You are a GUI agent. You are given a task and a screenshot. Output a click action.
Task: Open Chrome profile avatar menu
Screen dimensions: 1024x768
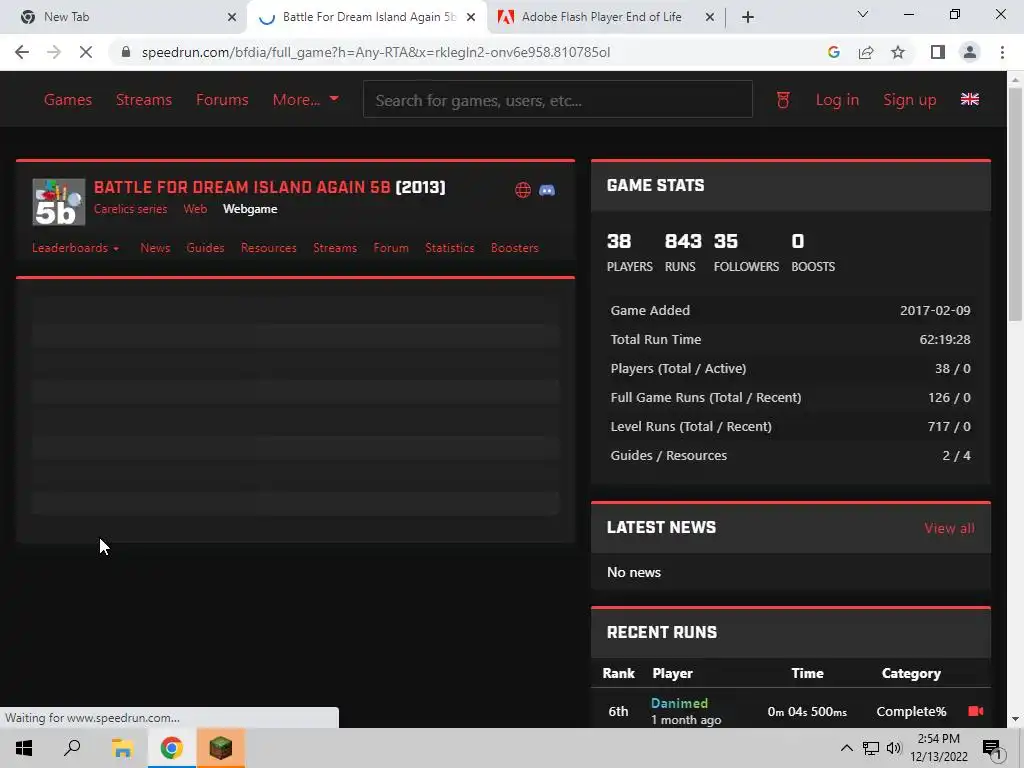click(970, 52)
